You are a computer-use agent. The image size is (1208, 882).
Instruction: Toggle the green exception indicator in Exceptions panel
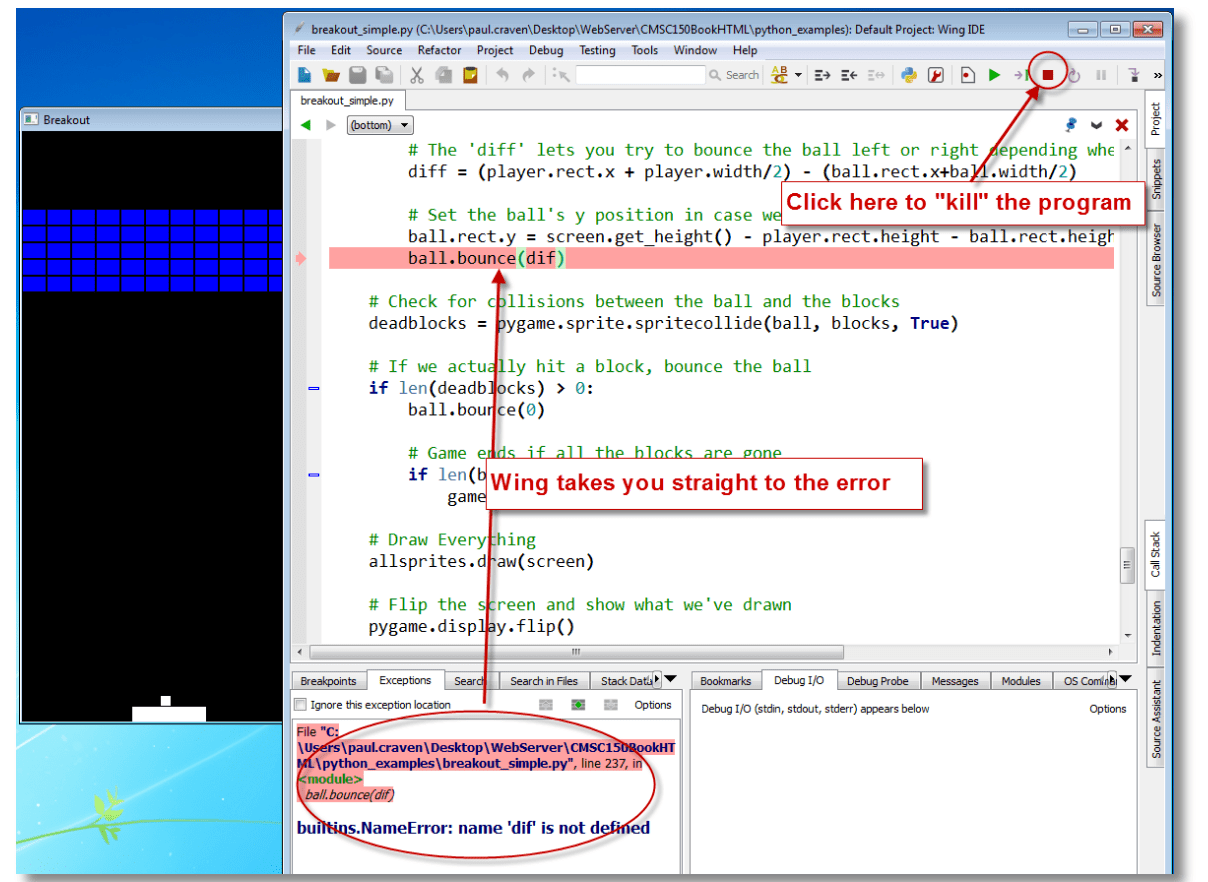coord(578,705)
